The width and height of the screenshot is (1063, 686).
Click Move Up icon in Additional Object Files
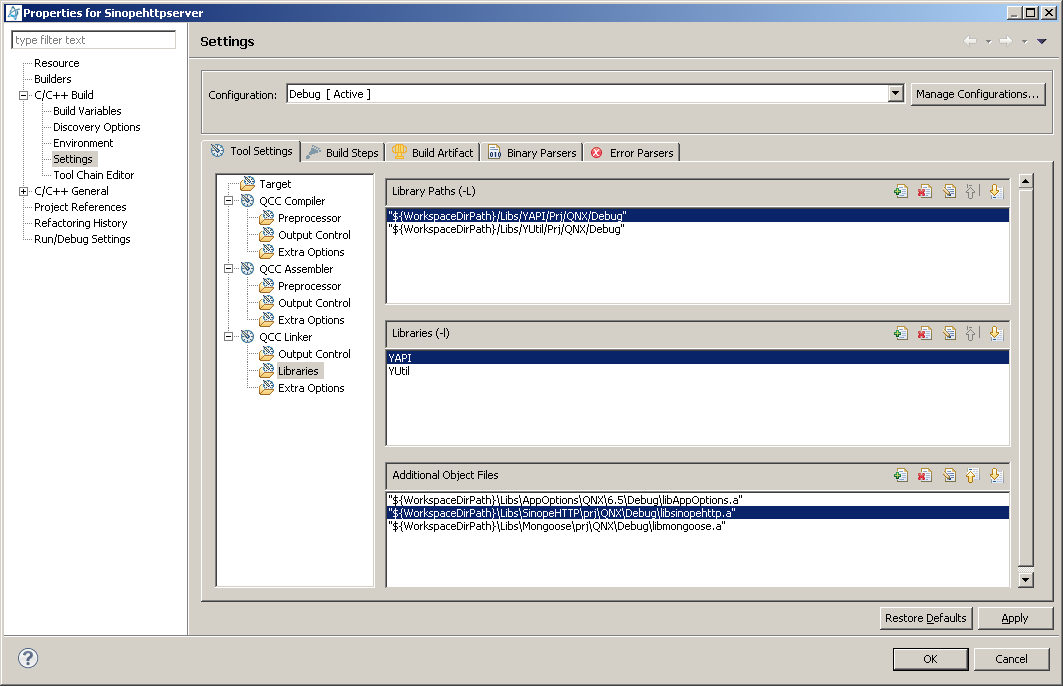coord(971,476)
